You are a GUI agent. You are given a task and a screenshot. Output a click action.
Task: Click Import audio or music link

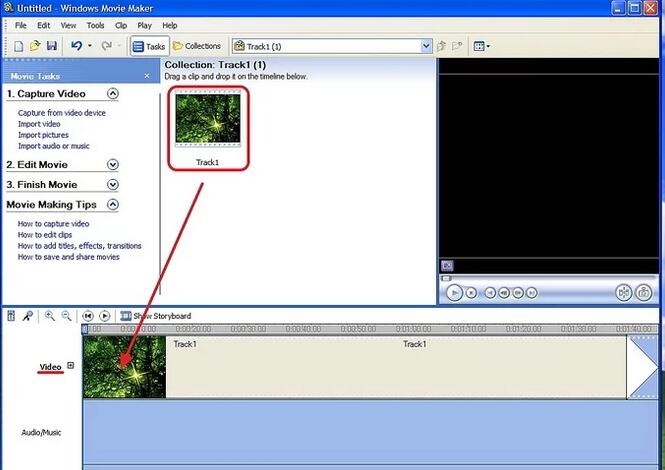(x=54, y=146)
